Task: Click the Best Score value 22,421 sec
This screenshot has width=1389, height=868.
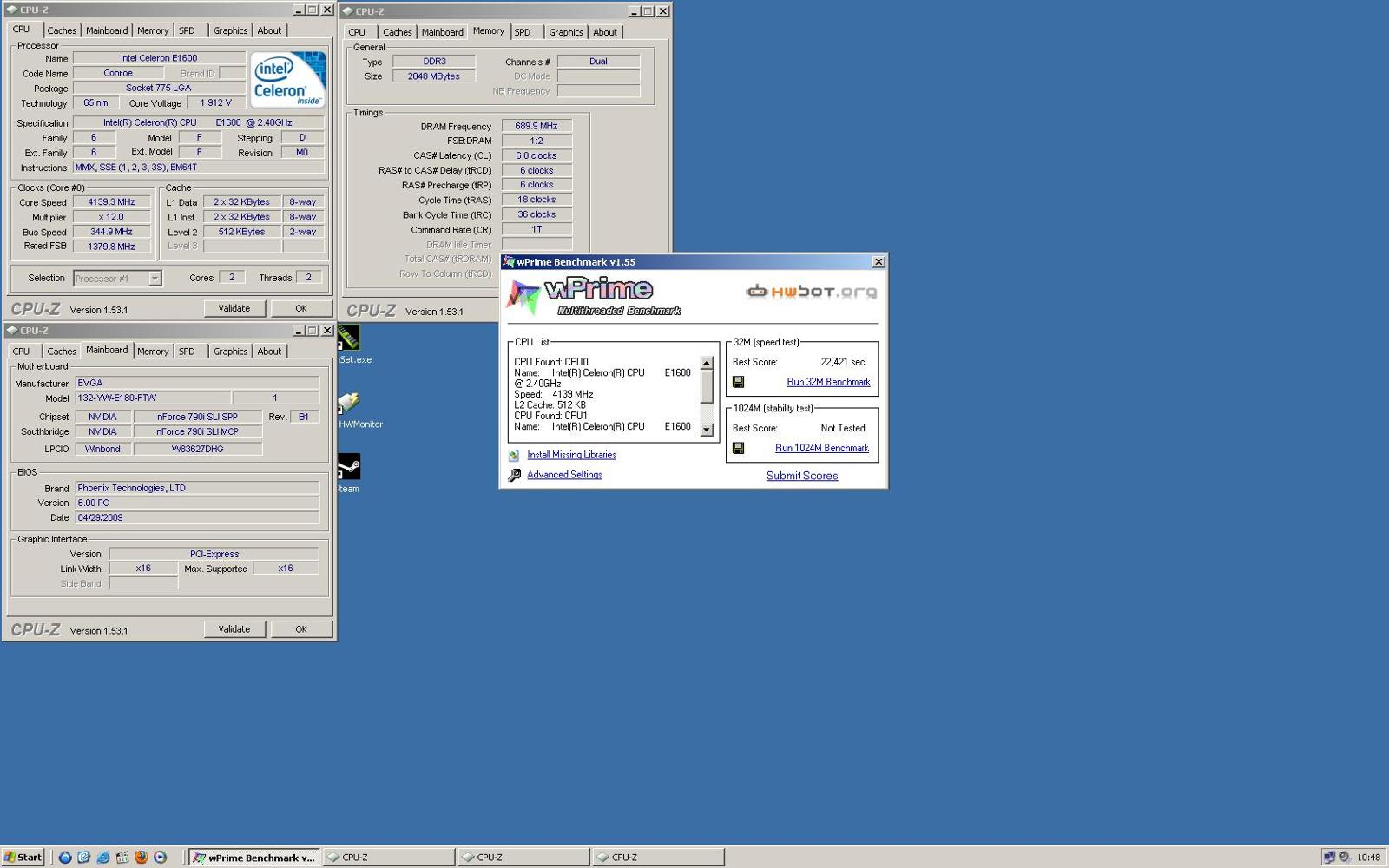Action: 843,362
